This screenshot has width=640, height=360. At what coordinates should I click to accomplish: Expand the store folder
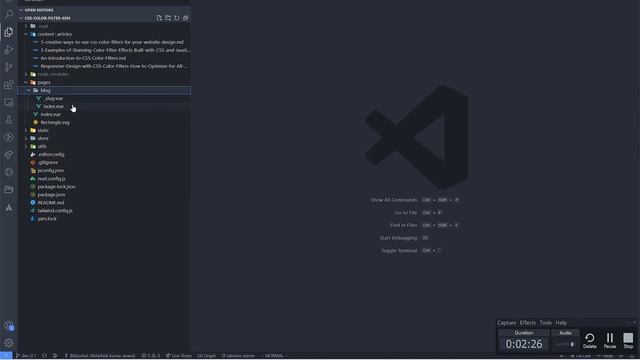26,138
